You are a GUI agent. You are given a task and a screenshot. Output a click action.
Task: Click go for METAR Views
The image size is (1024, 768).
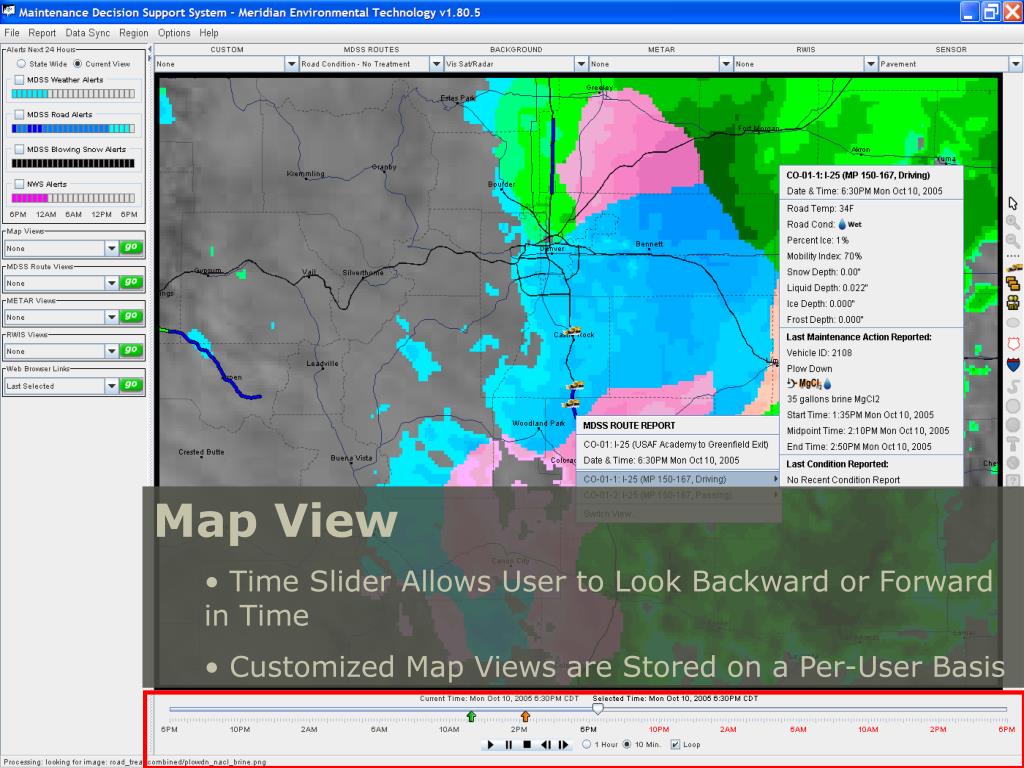click(x=131, y=316)
